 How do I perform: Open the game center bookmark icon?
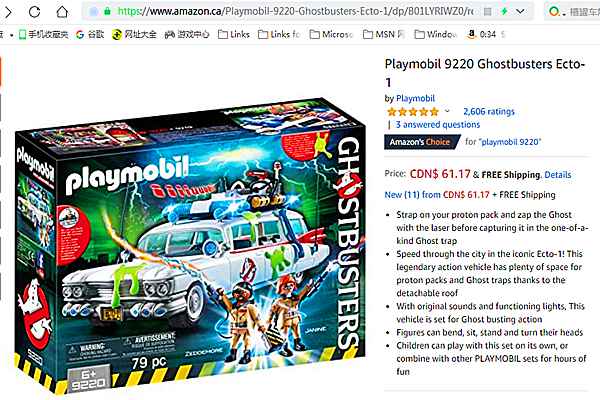pyautogui.click(x=170, y=34)
